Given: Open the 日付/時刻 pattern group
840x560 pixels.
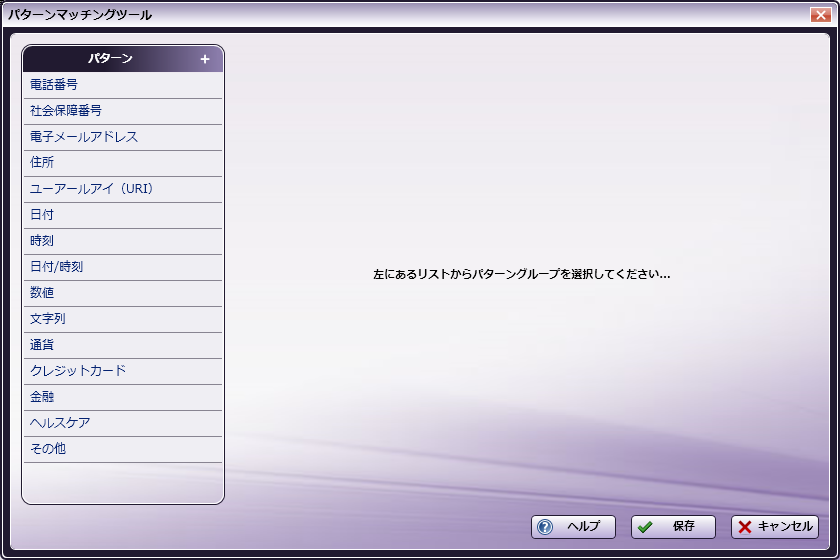Looking at the screenshot, I should tap(123, 267).
